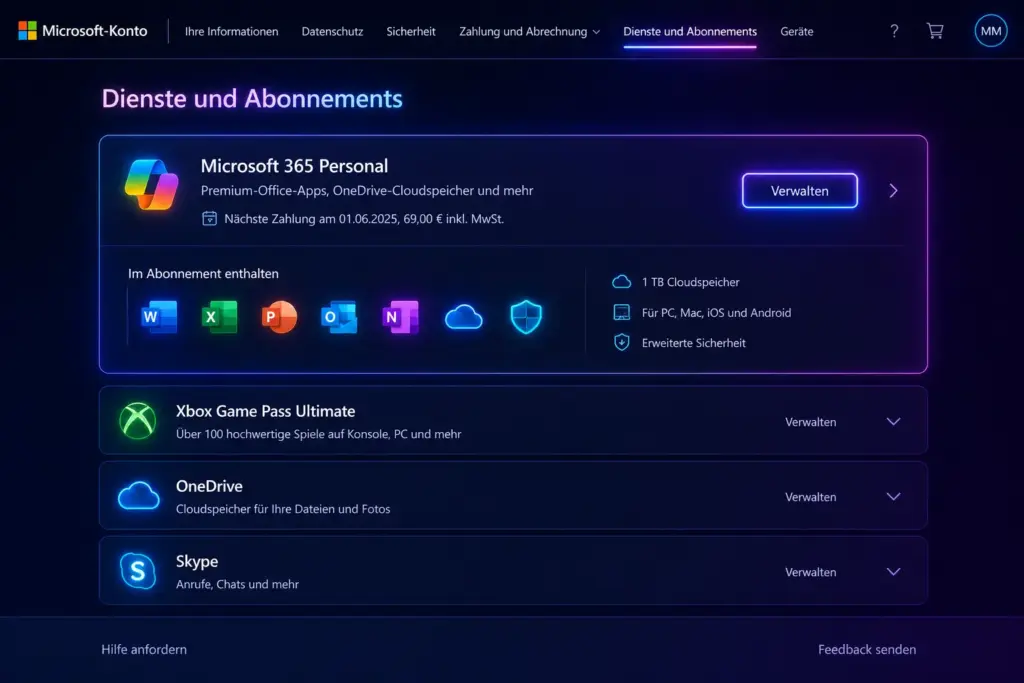This screenshot has width=1024, height=683.
Task: Open the Geräte tab
Action: click(797, 31)
